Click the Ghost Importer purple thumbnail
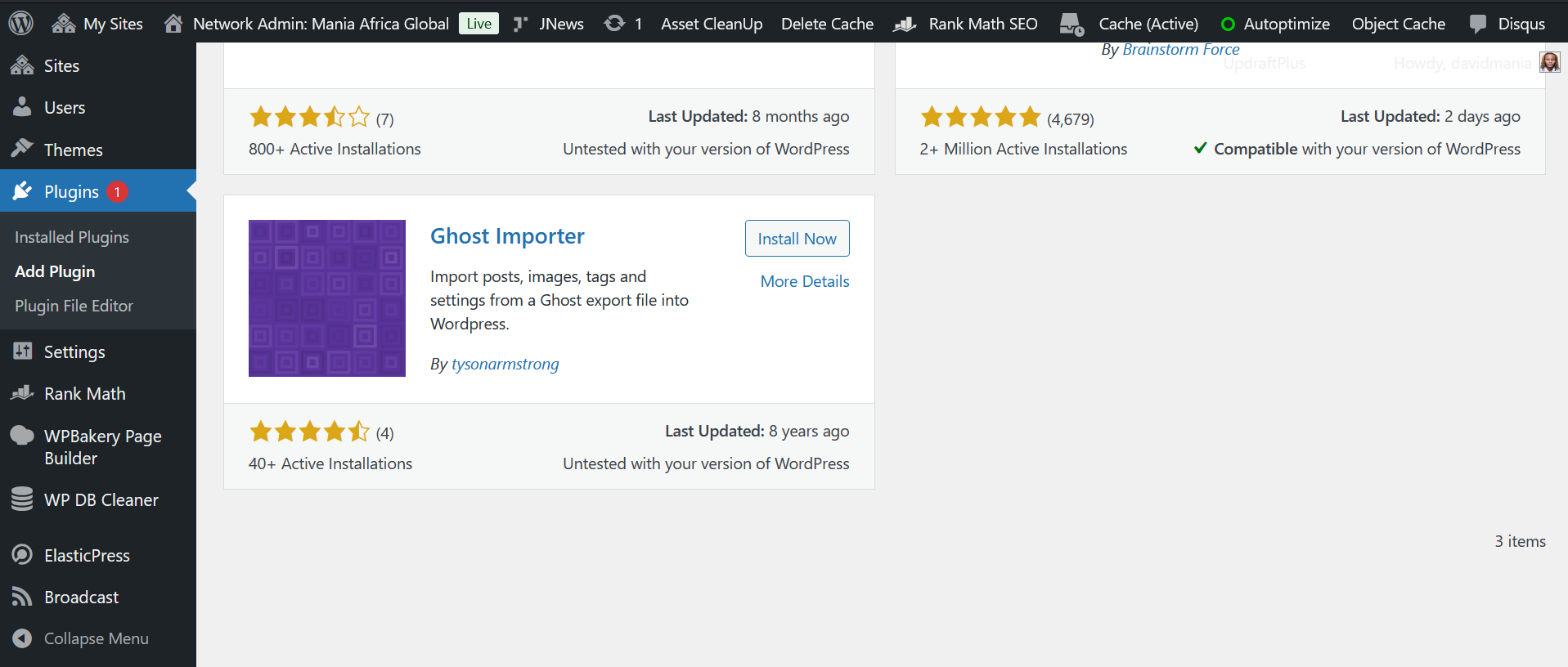Viewport: 1568px width, 667px height. point(326,298)
